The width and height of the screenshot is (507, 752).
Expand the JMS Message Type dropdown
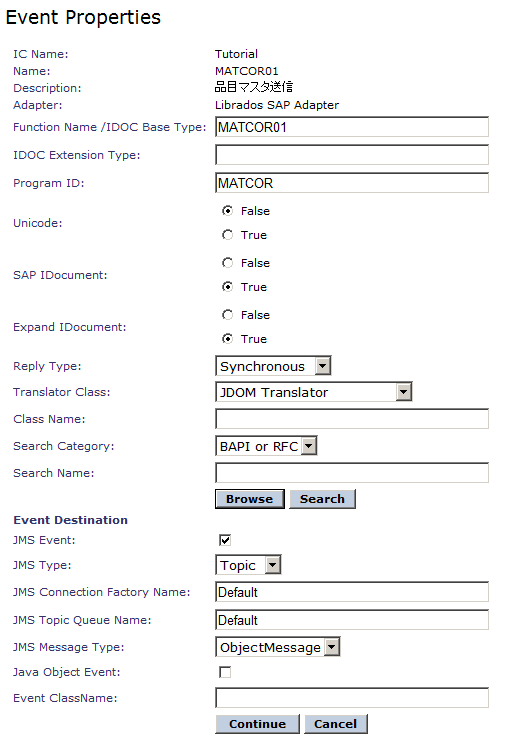point(278,646)
